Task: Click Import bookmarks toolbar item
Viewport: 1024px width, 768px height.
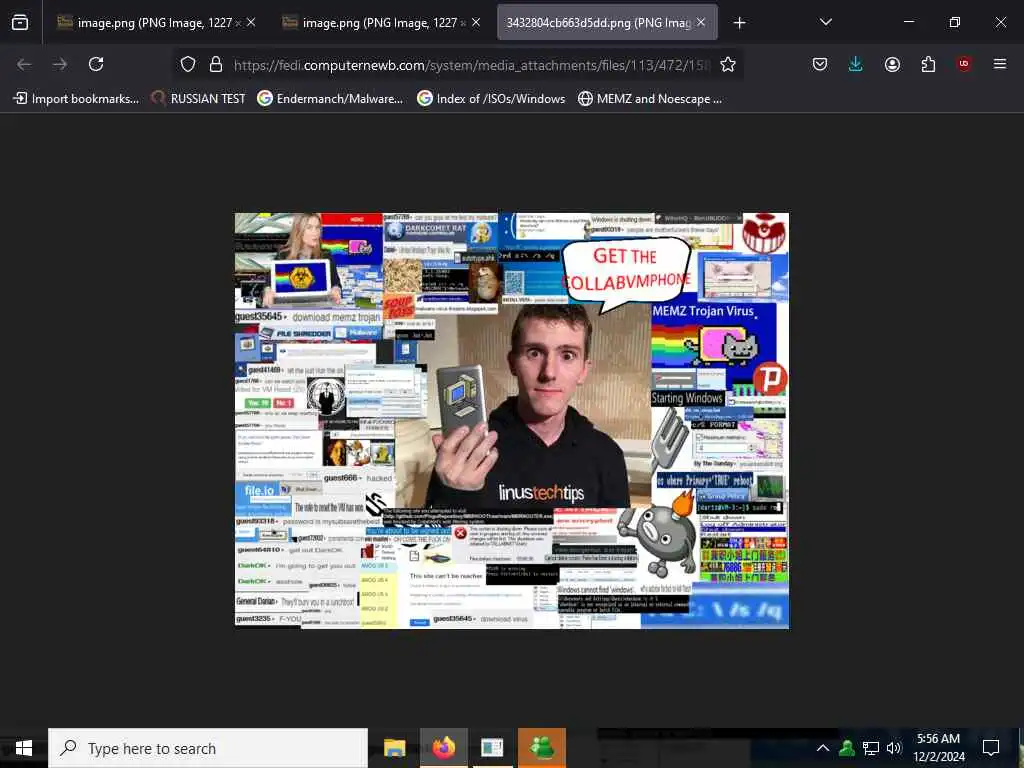Action: coord(76,99)
